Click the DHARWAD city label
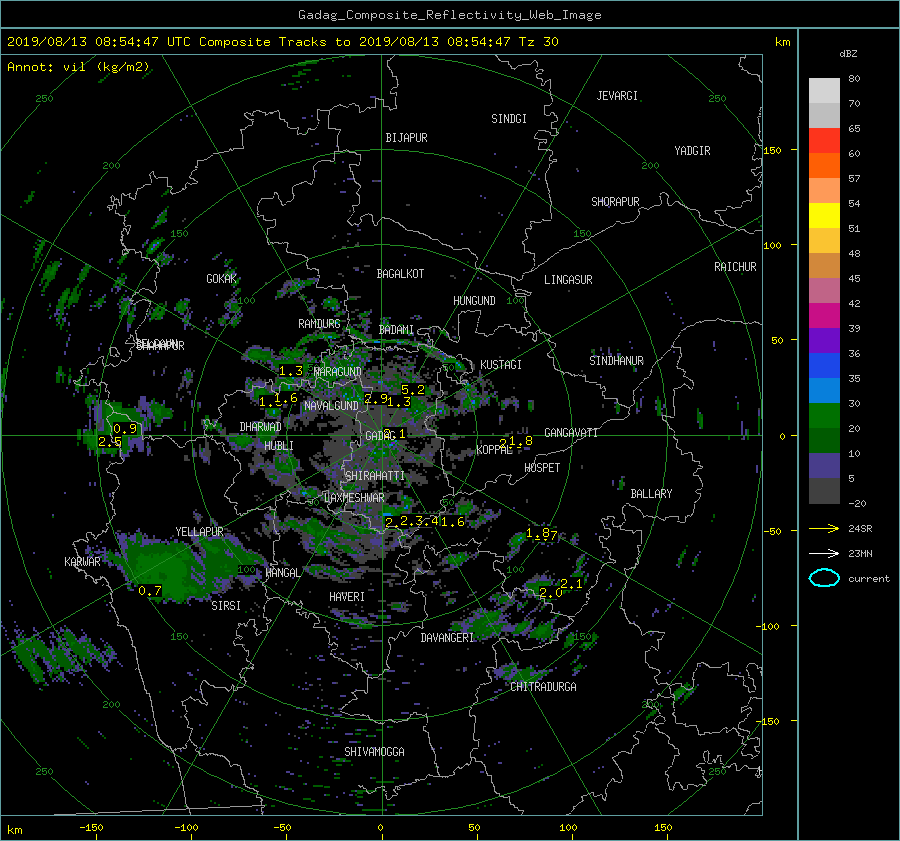Image resolution: width=900 pixels, height=841 pixels. coord(260,427)
